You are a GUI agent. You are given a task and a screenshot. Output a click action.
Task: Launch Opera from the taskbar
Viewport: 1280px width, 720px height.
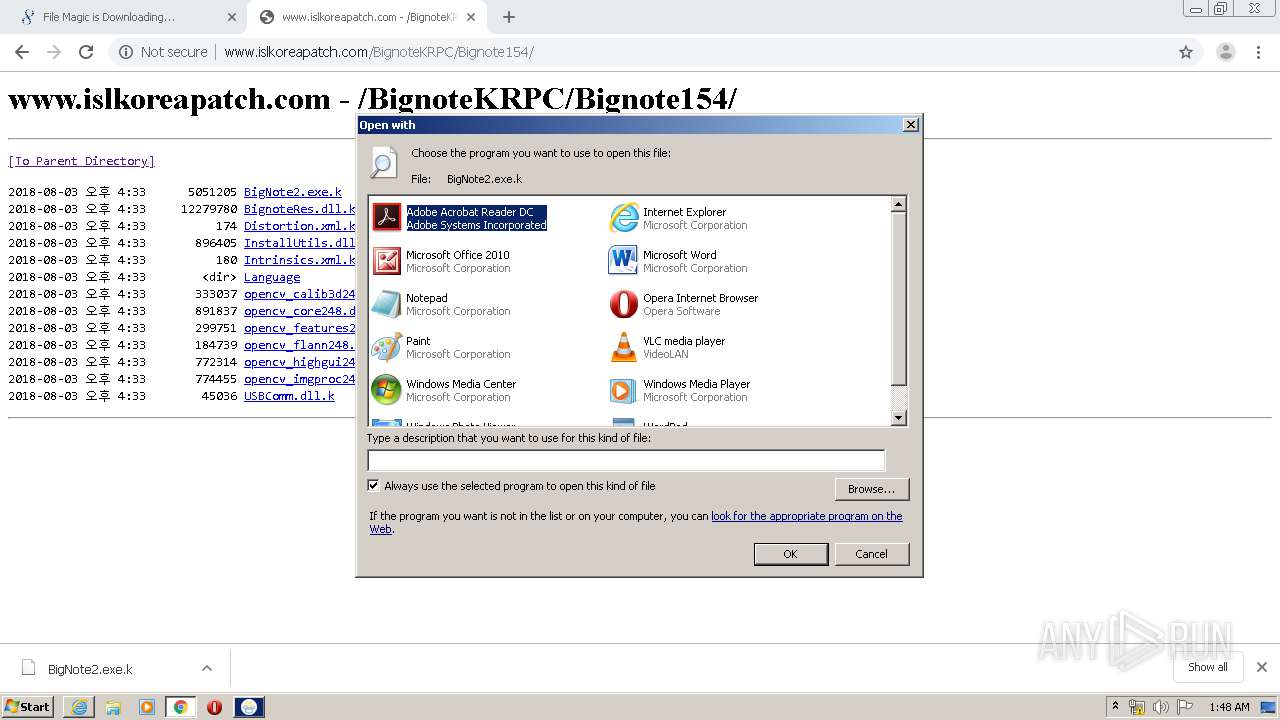click(x=214, y=707)
